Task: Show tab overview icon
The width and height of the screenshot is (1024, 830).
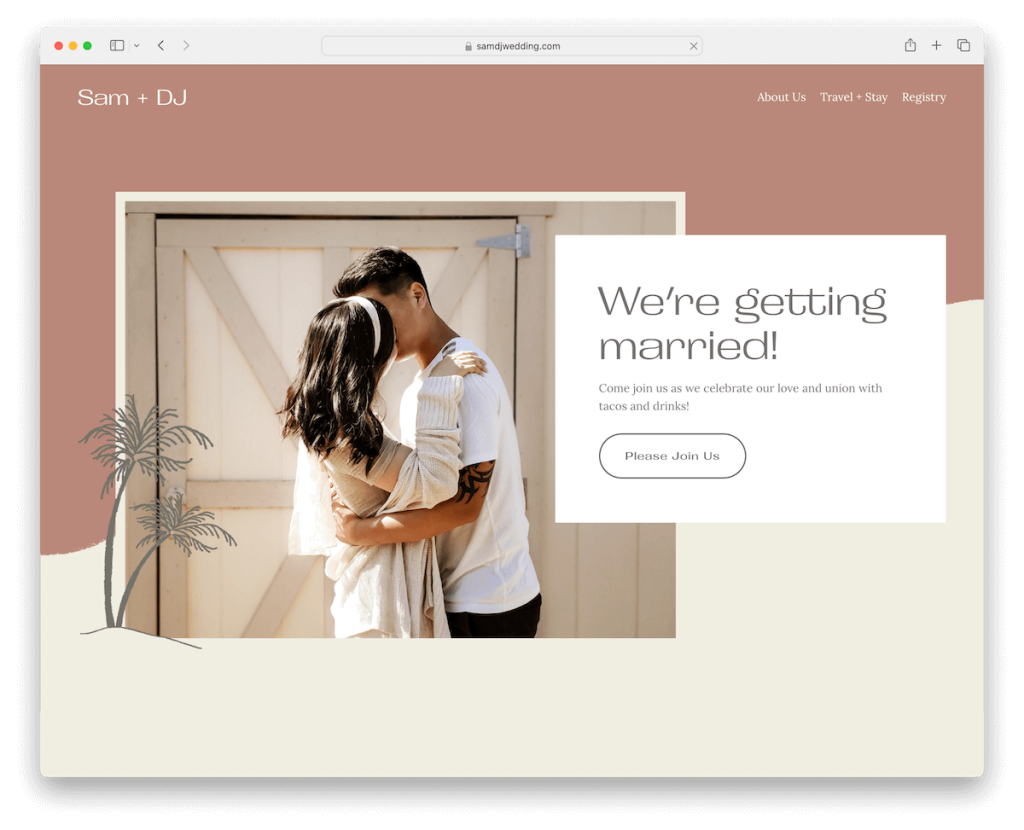Action: click(963, 46)
